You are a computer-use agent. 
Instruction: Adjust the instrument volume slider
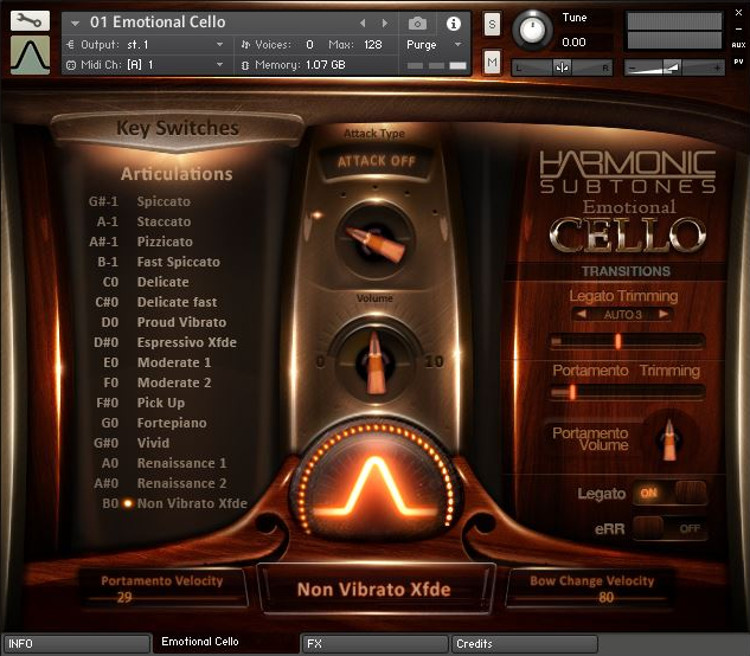(x=674, y=68)
